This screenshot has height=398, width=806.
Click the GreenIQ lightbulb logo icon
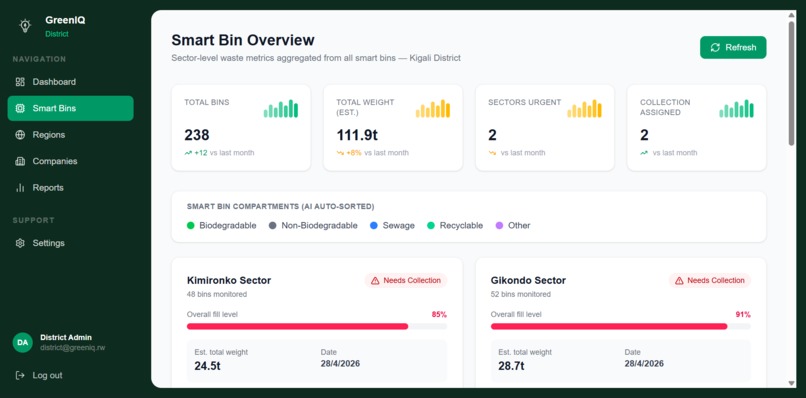[25, 26]
